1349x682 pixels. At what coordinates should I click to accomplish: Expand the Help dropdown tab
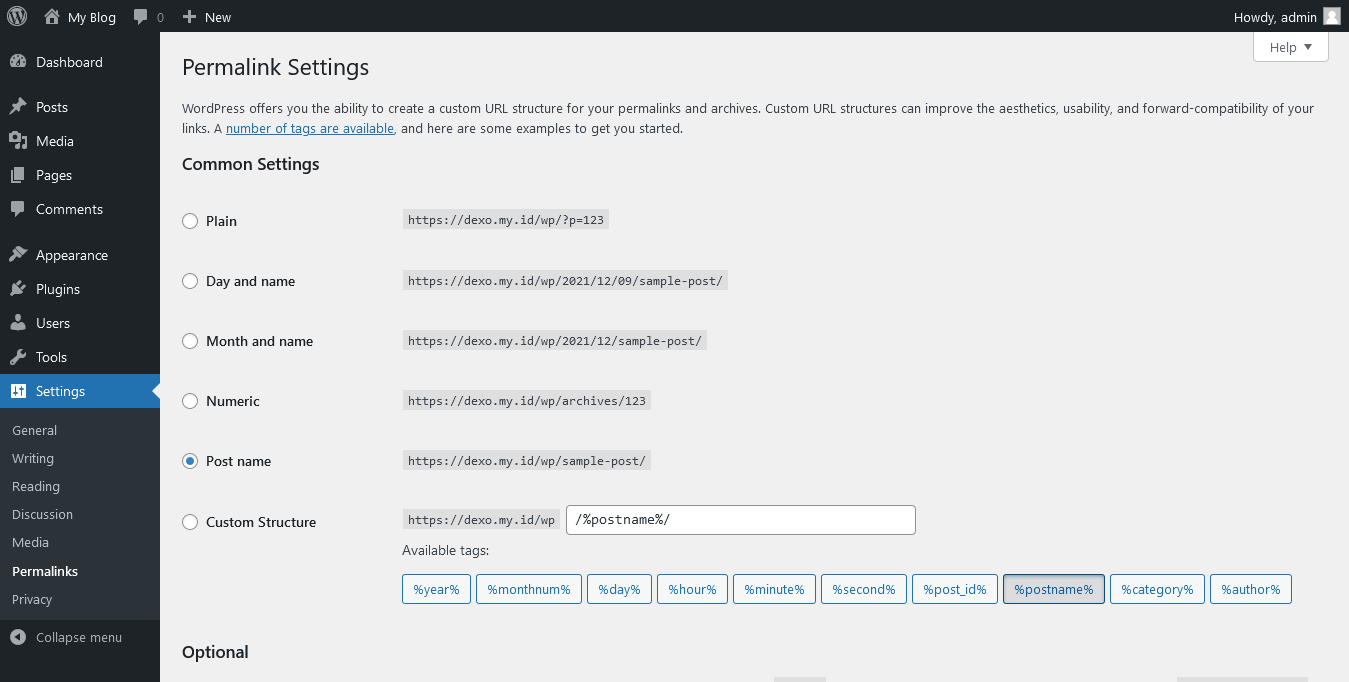pos(1290,47)
